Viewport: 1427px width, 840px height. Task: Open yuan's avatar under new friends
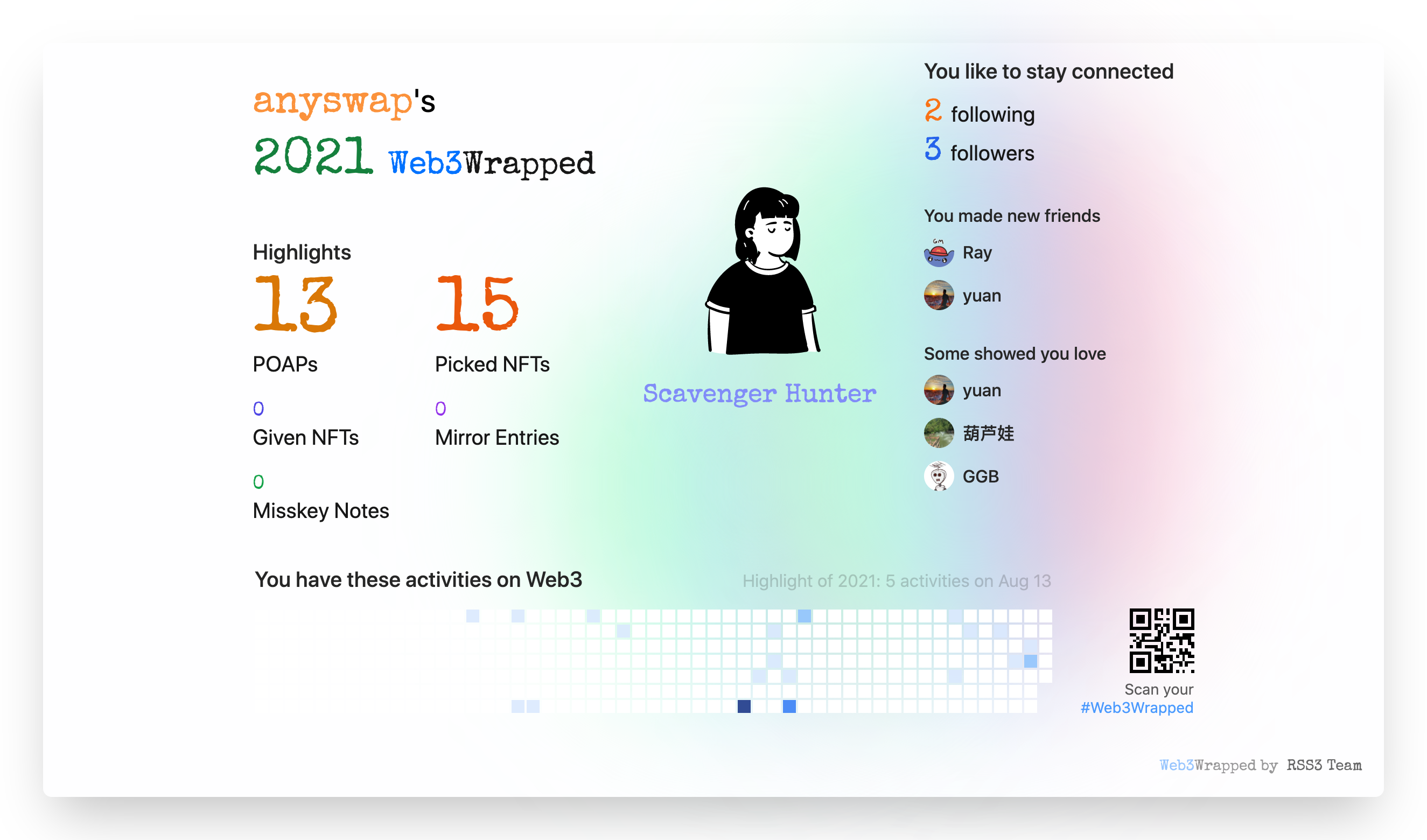938,295
